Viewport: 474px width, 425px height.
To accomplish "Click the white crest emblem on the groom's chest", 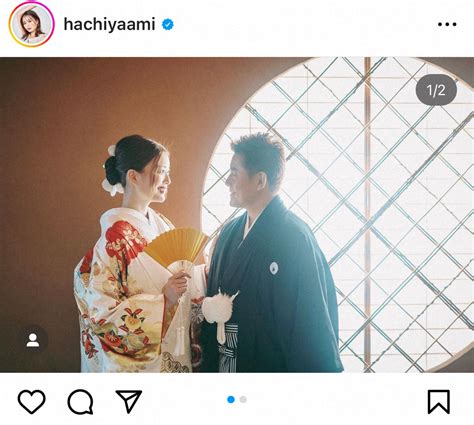I will click(274, 268).
